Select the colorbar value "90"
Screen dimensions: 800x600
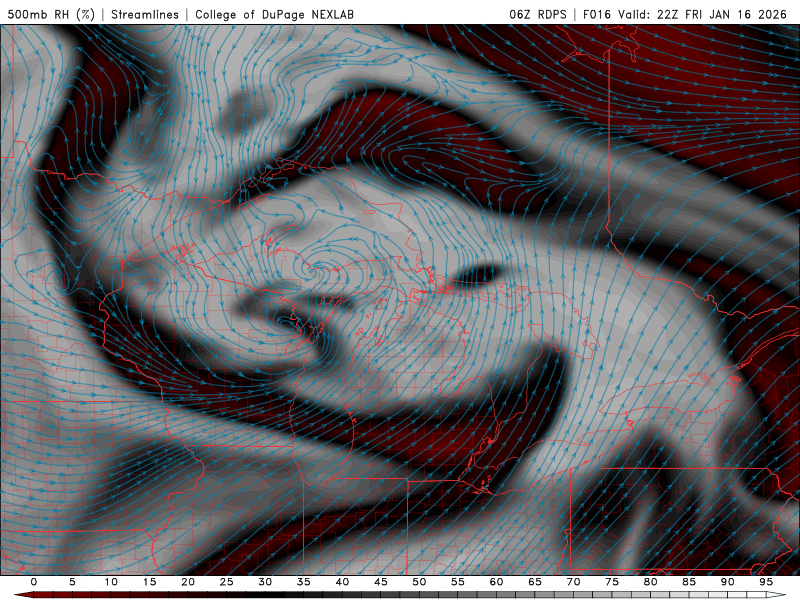click(x=728, y=582)
